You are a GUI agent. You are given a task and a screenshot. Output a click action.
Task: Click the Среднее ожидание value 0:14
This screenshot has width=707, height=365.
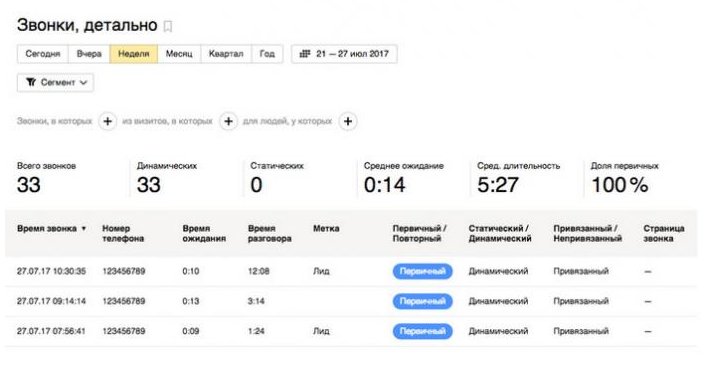point(385,185)
